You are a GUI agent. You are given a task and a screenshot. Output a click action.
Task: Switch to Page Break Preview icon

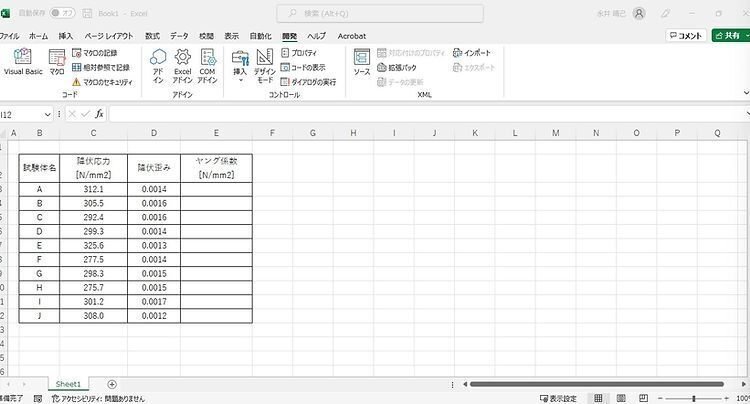point(643,398)
